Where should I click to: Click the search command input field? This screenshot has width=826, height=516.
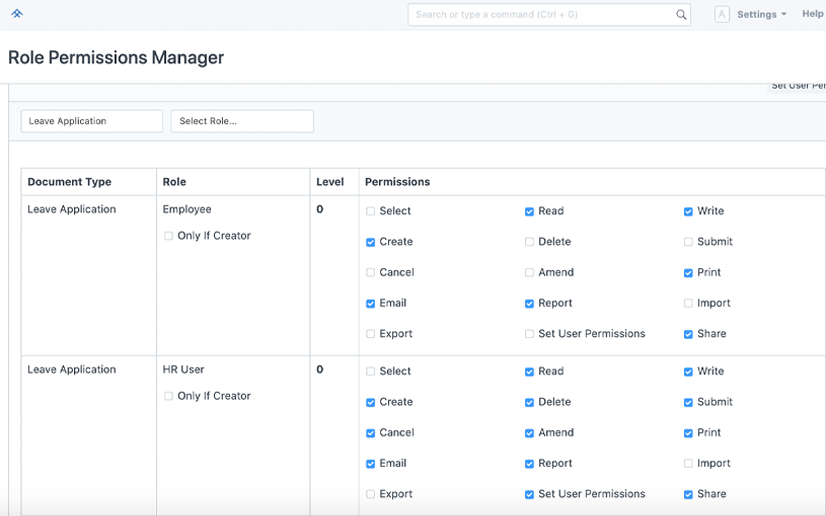click(x=540, y=15)
